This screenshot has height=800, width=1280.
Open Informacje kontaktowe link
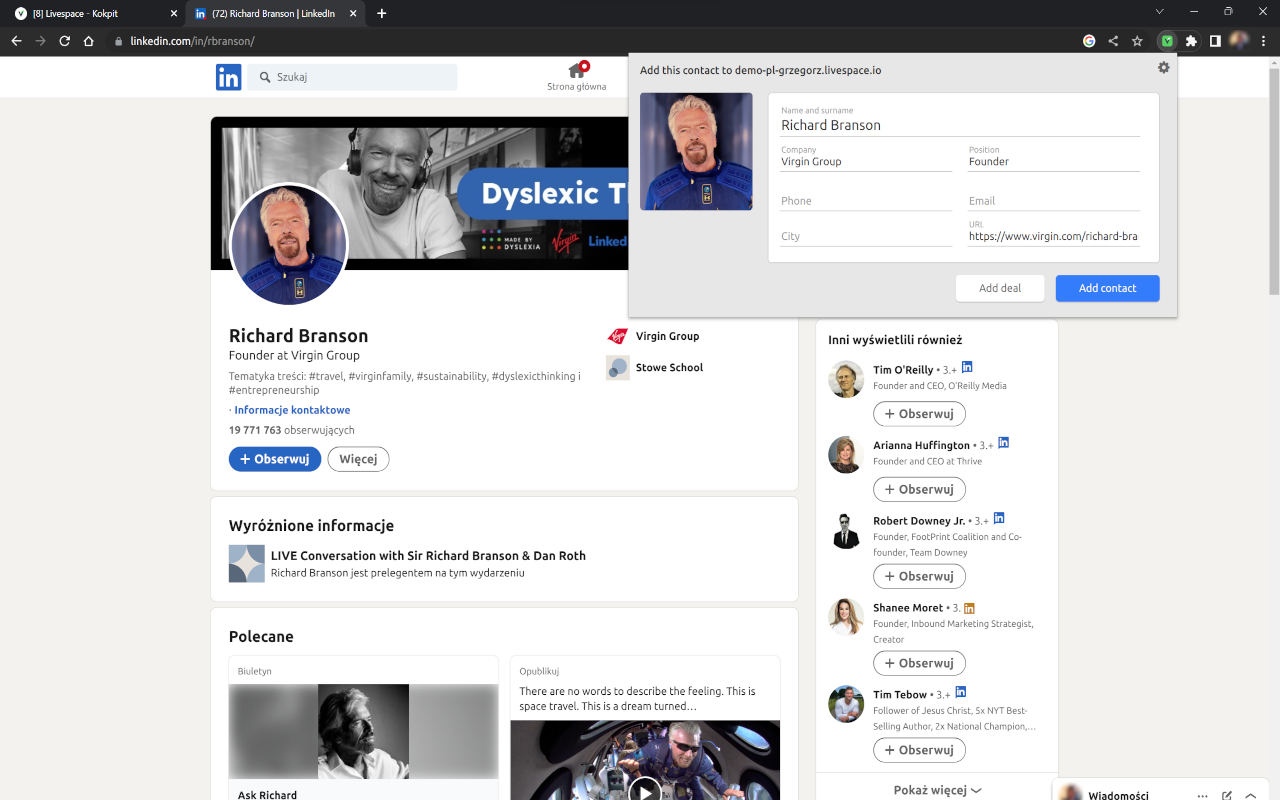[292, 410]
